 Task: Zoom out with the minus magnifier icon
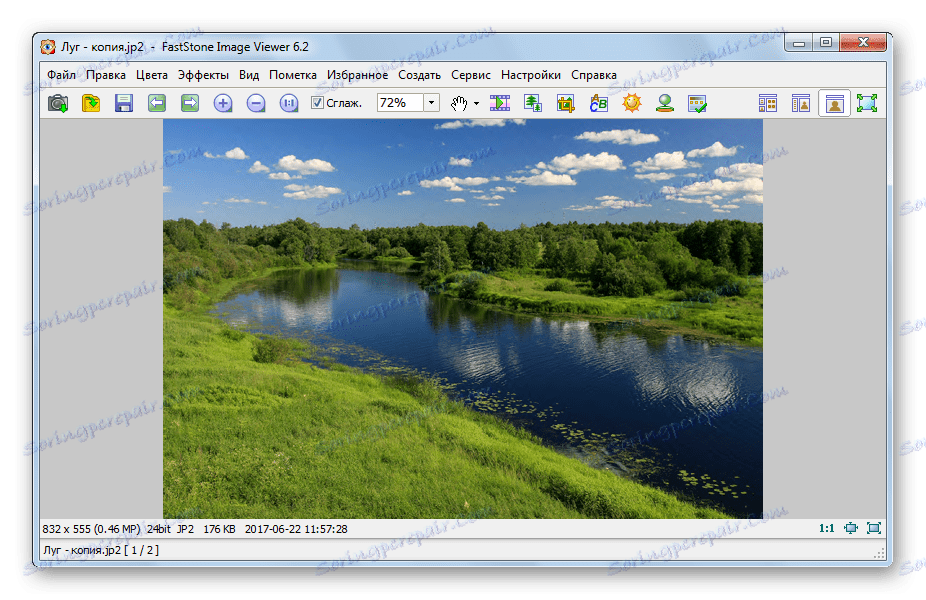click(256, 103)
